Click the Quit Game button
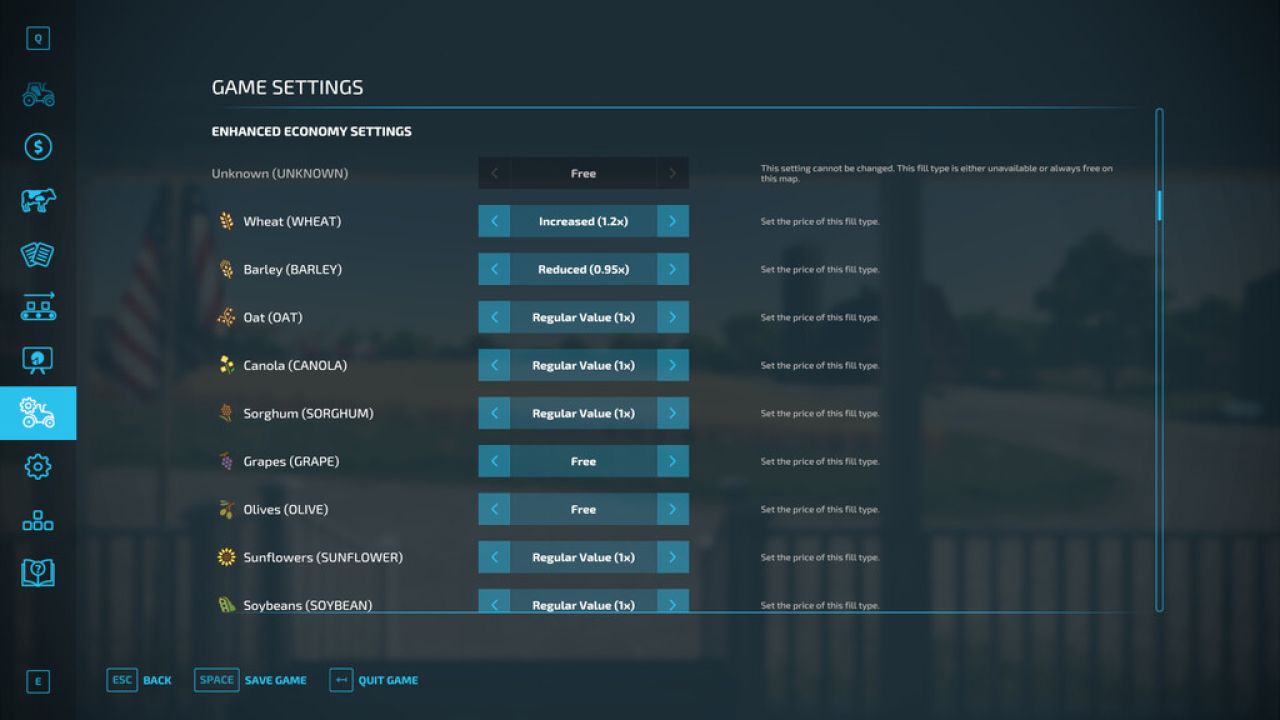The image size is (1280, 720). pos(374,680)
